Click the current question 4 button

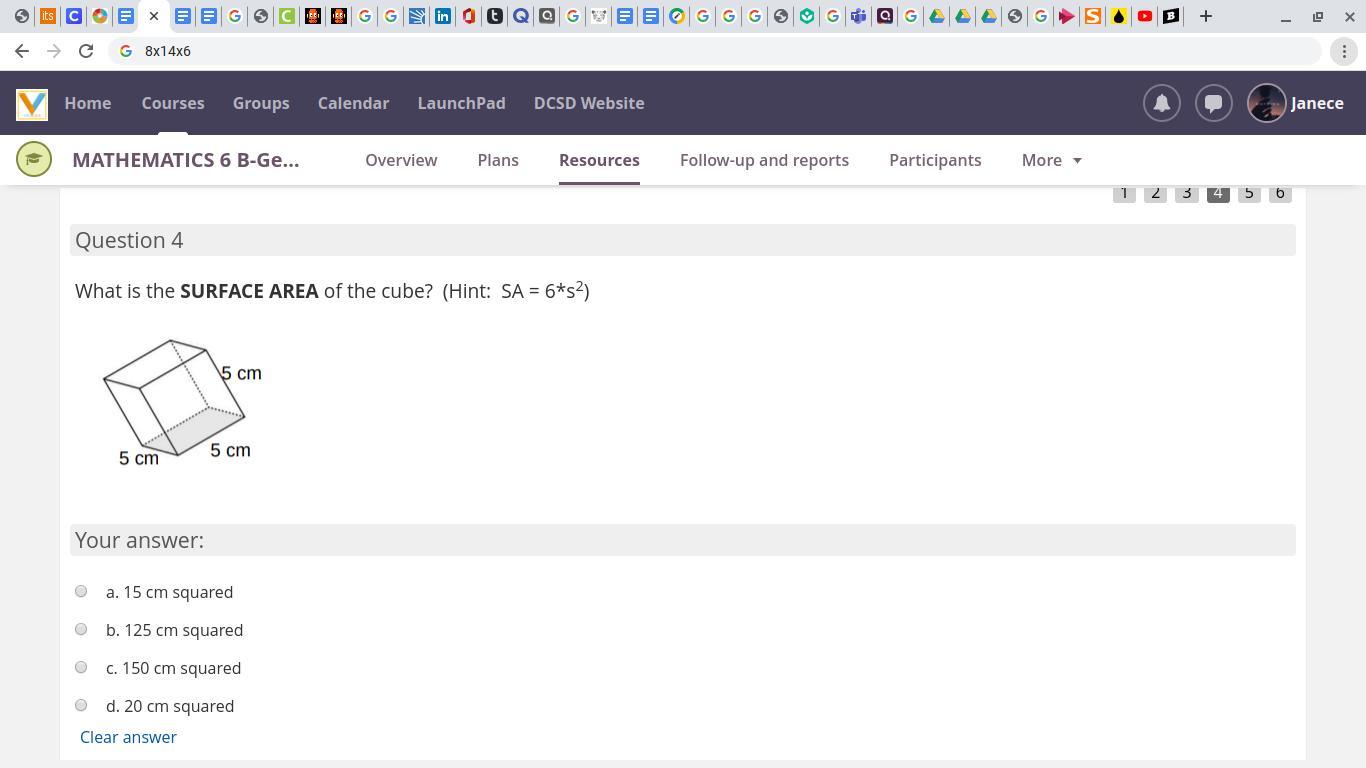1218,193
